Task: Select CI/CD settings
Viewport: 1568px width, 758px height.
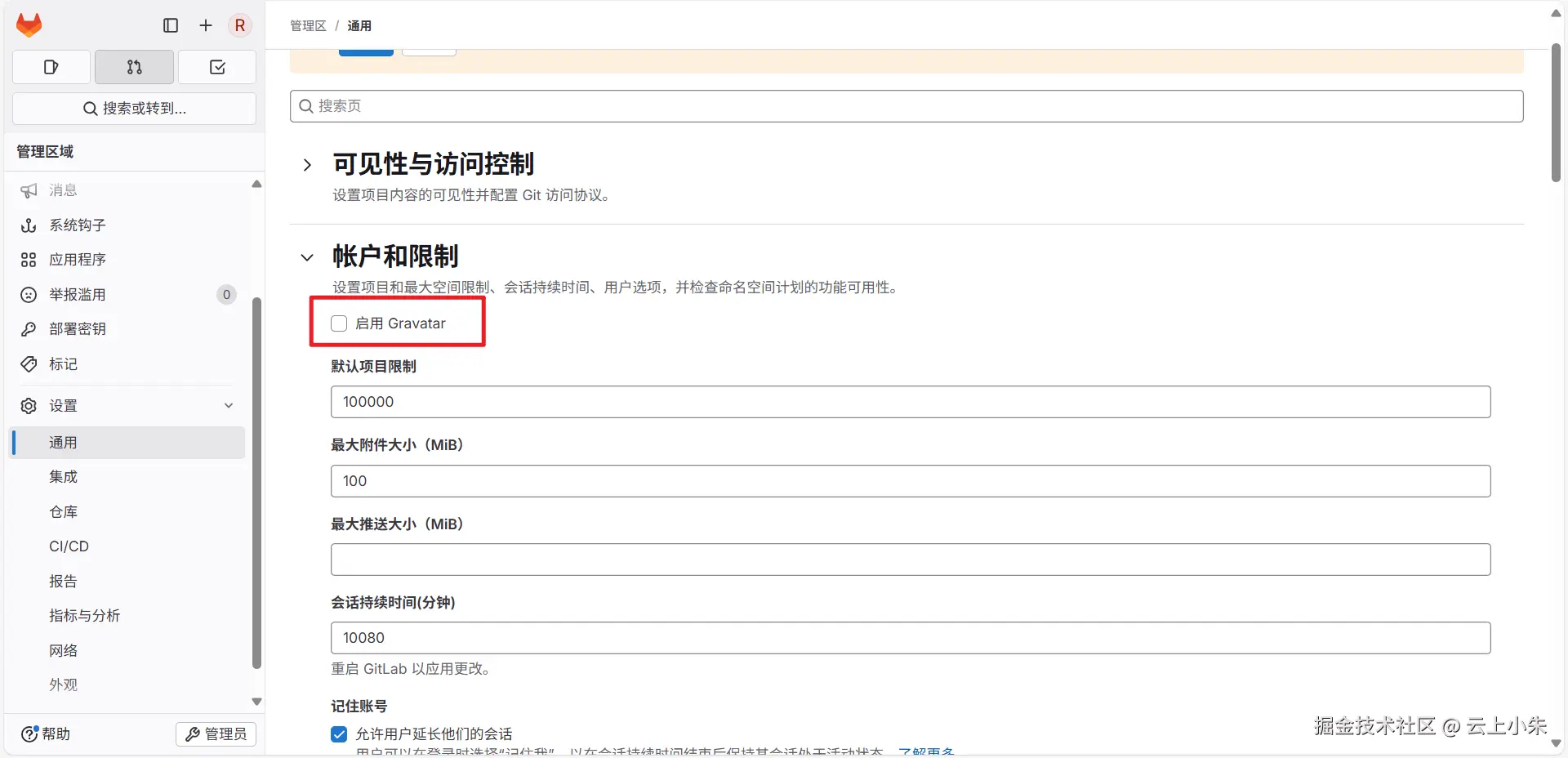Action: pos(128,546)
